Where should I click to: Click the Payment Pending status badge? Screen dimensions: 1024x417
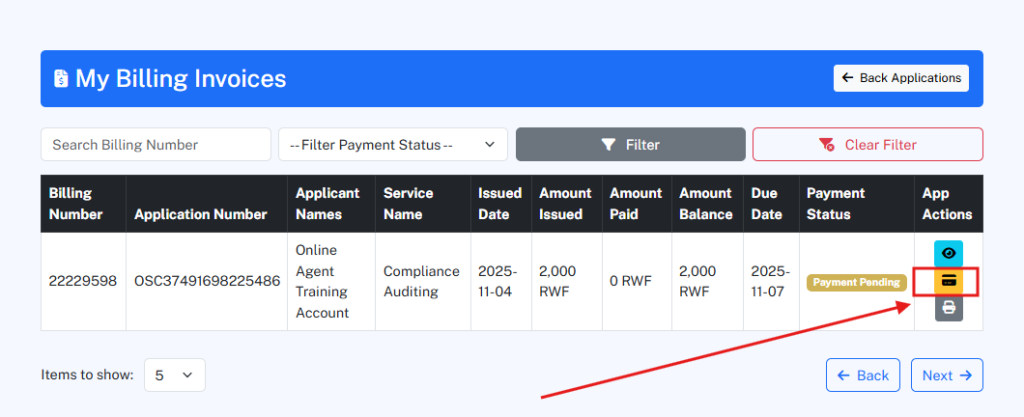pos(856,282)
